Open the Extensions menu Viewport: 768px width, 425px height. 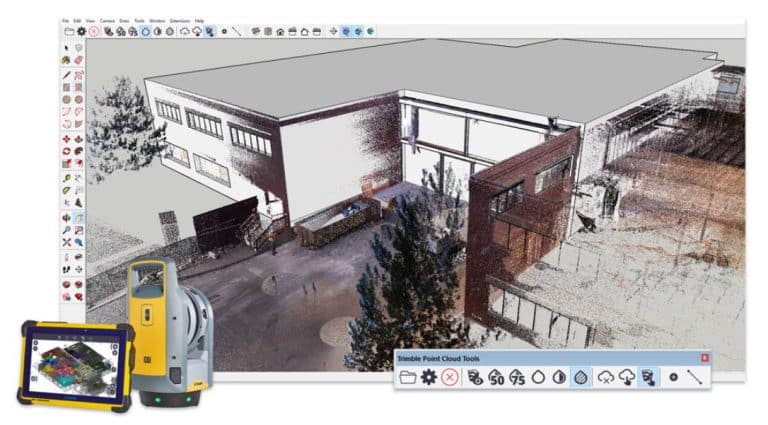[180, 21]
